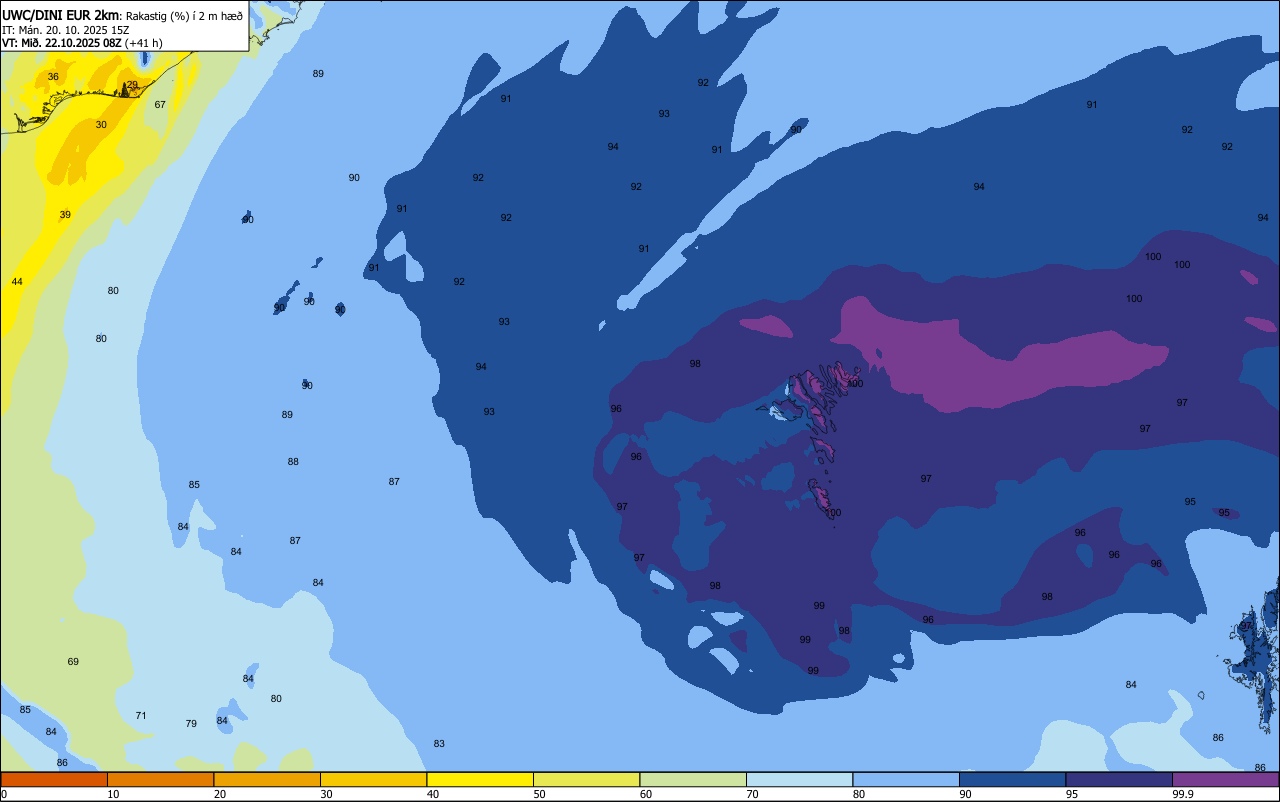
Task: Click the "Rakastig (%) í 2 m hæð" label
Action: pos(184,16)
